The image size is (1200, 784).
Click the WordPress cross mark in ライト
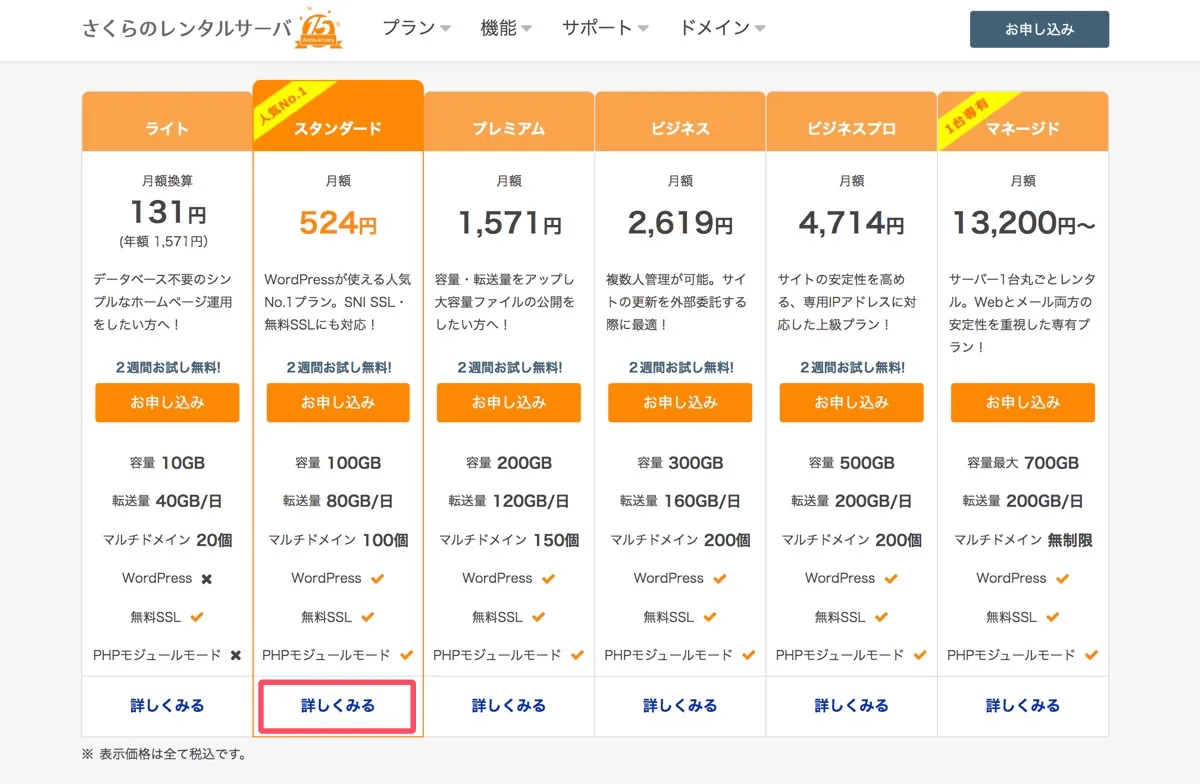(x=207, y=579)
